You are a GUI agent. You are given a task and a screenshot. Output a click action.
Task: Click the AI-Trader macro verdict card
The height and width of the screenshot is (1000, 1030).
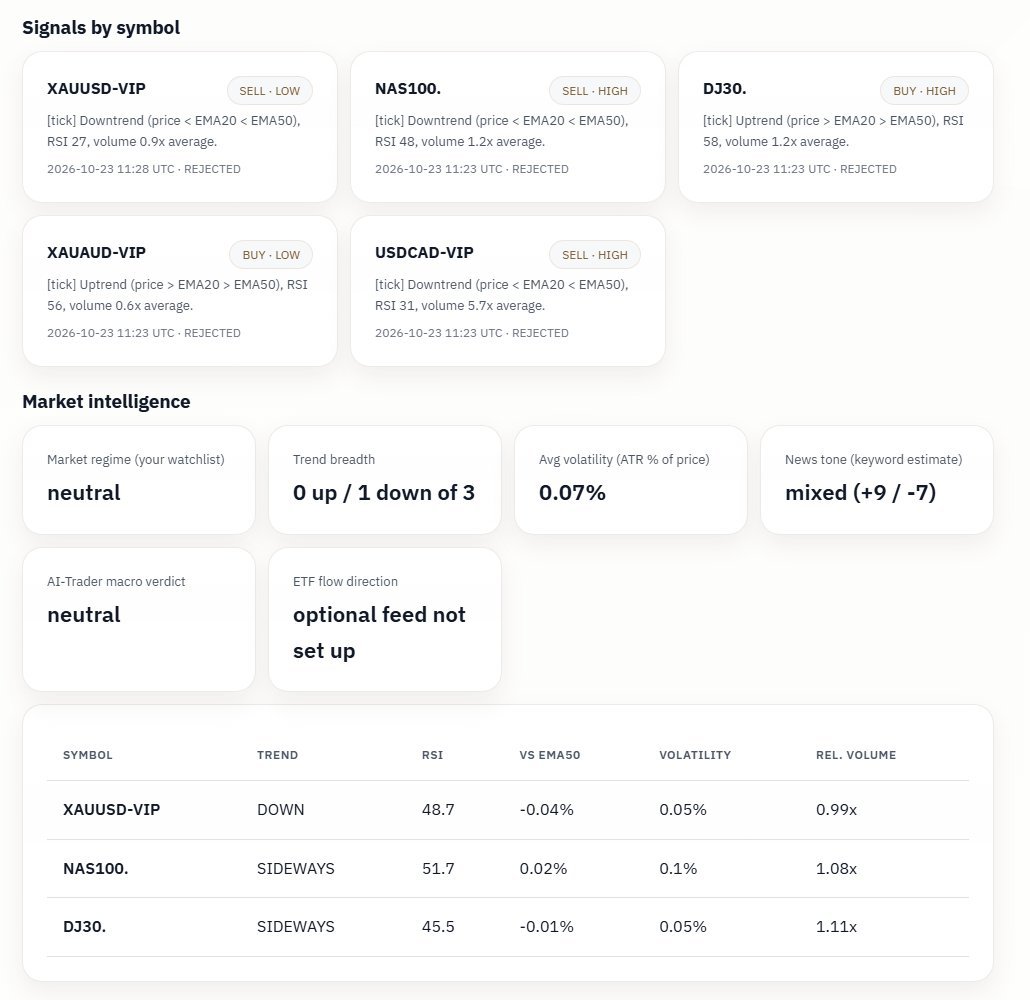pos(139,619)
